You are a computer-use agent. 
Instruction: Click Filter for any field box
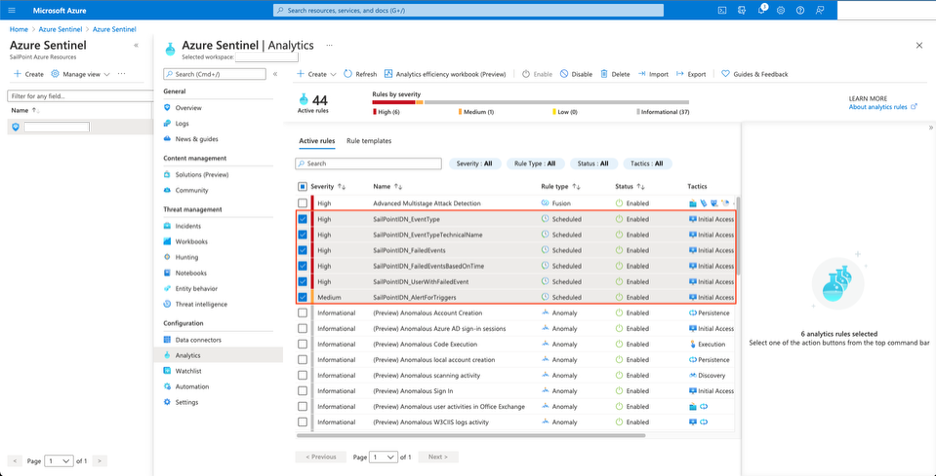click(x=81, y=96)
